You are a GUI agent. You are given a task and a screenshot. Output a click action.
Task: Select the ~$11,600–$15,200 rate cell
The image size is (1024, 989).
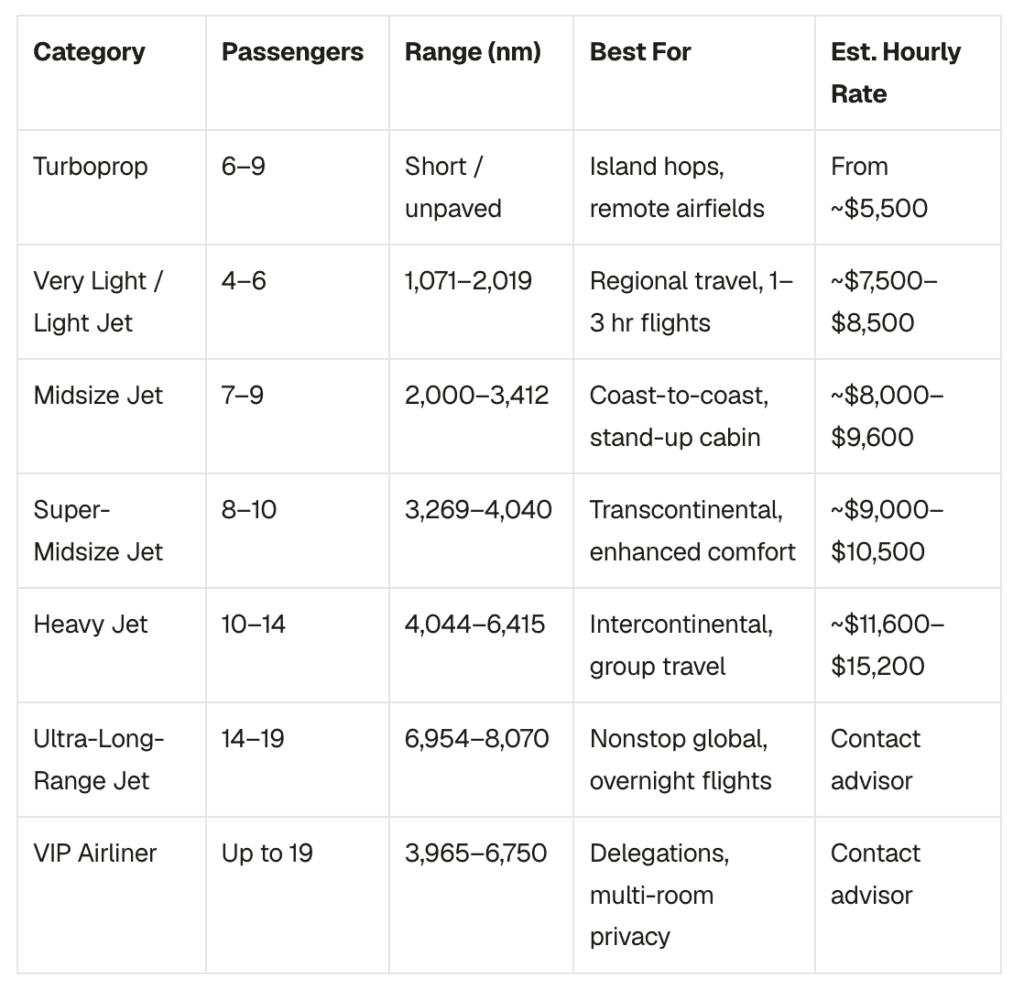(x=888, y=645)
